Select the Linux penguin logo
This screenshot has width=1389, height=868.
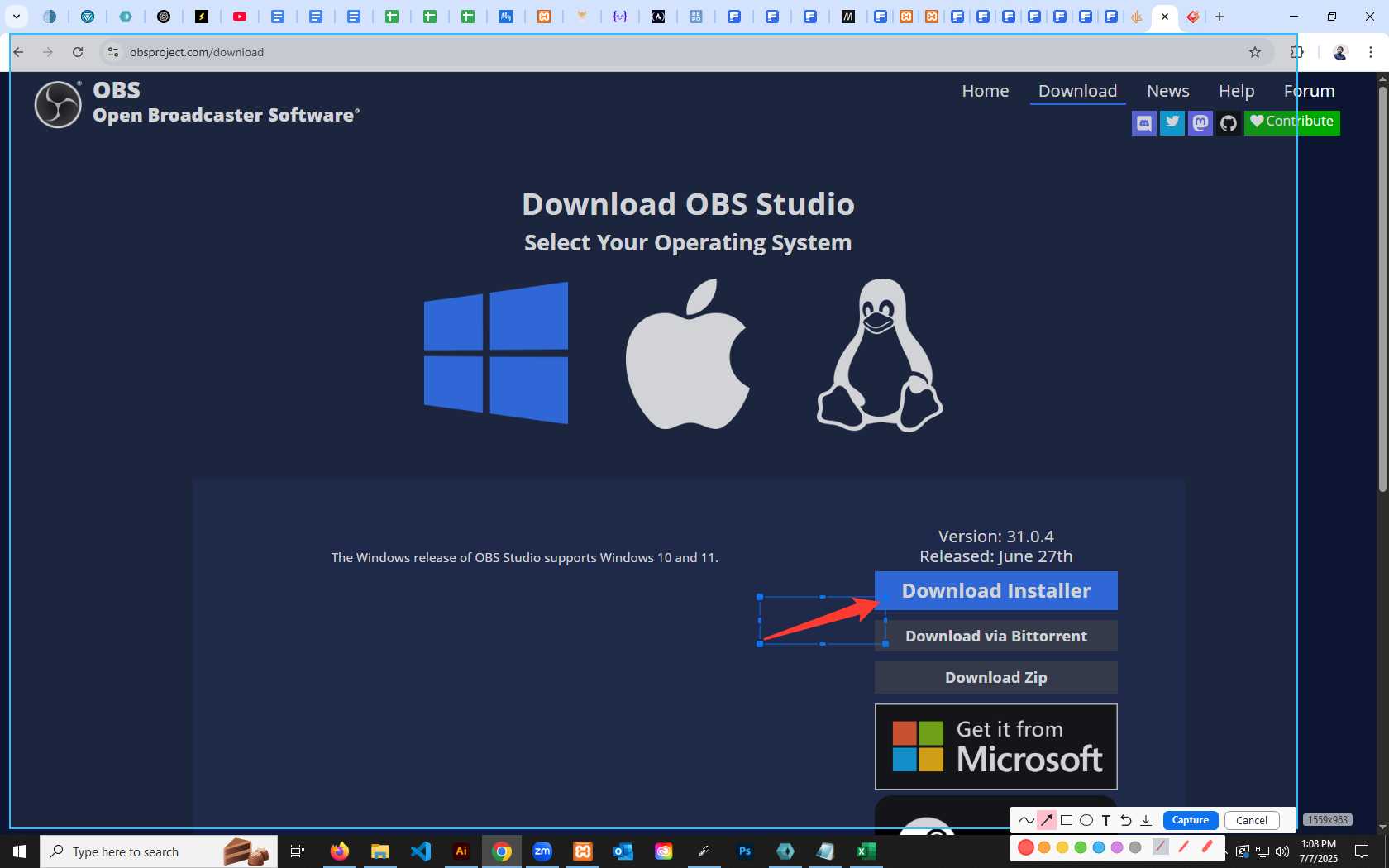[881, 355]
